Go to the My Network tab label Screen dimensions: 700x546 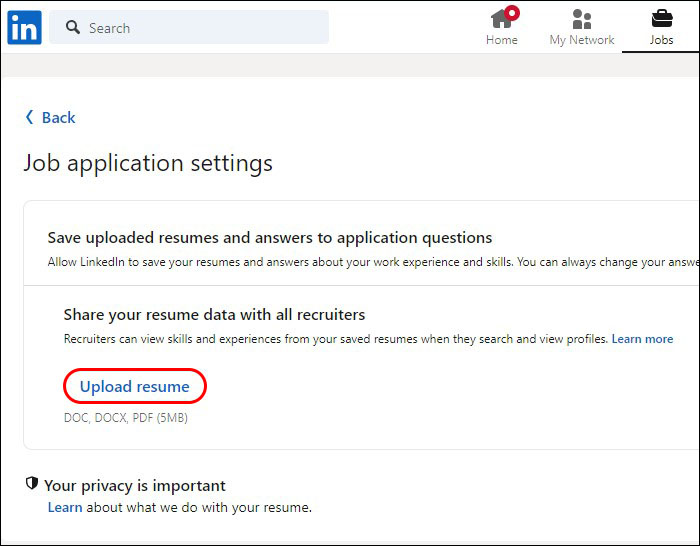(581, 40)
